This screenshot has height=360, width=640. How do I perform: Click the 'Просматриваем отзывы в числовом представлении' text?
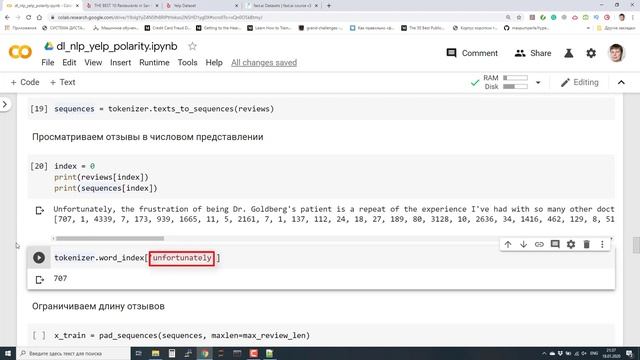pos(147,137)
